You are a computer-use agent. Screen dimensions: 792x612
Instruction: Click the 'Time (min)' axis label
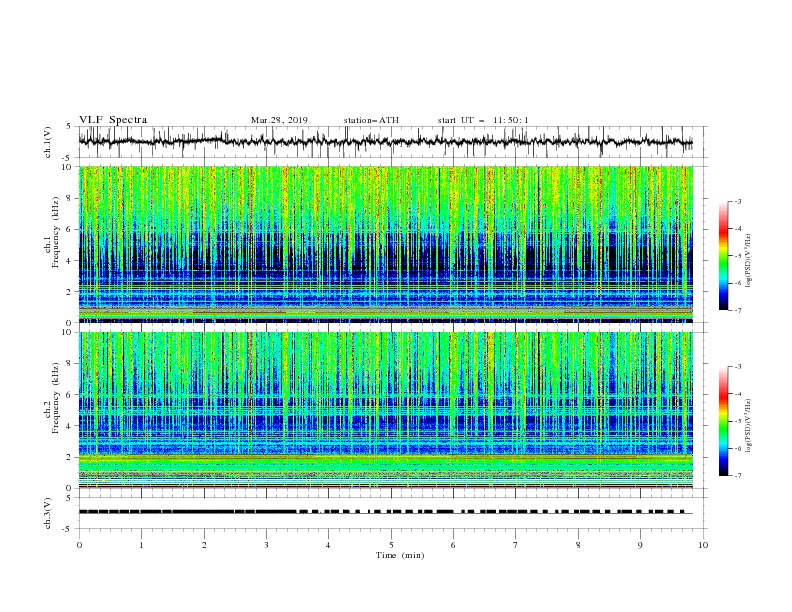click(400, 555)
